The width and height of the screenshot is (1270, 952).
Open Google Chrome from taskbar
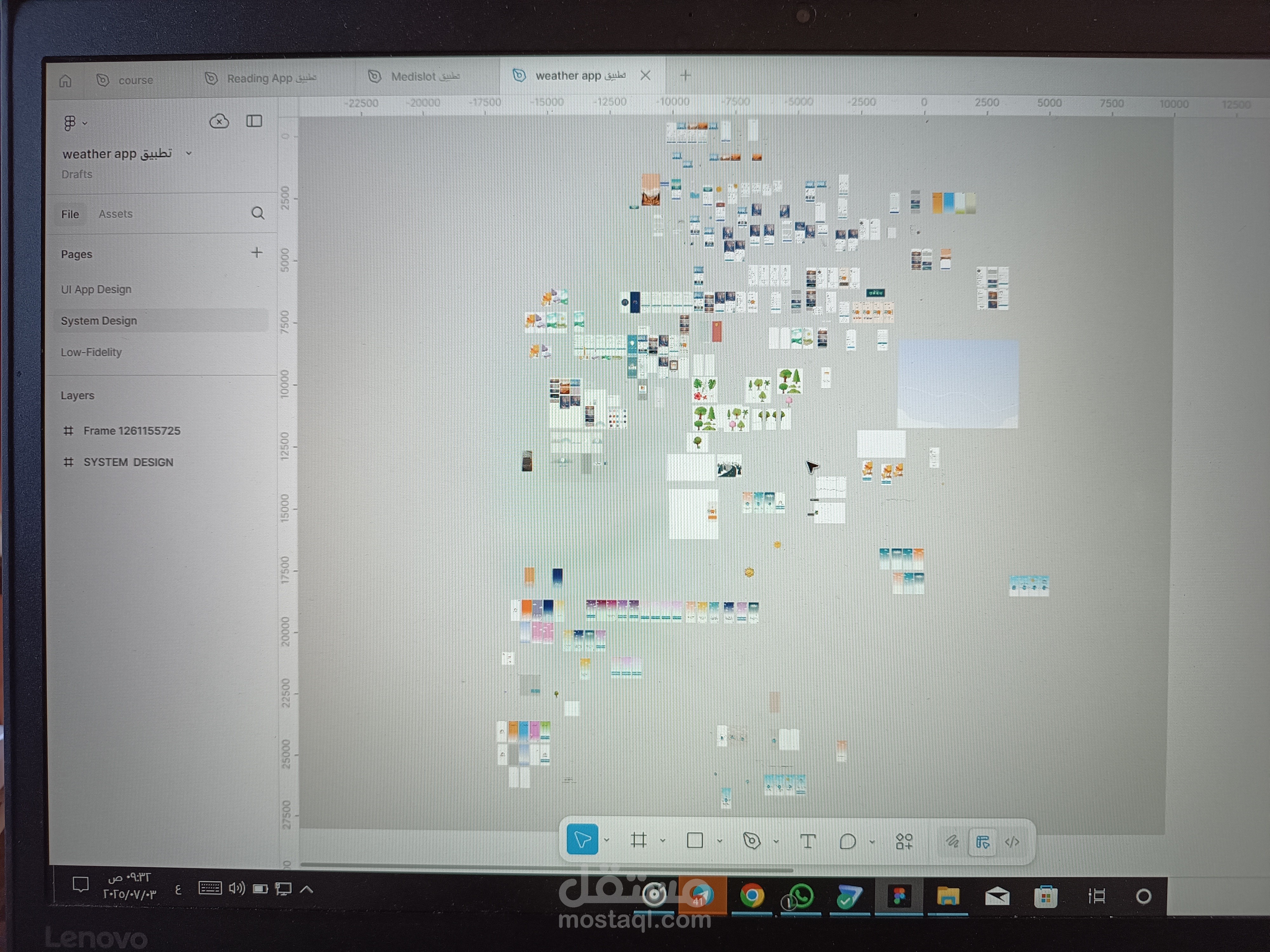[752, 896]
